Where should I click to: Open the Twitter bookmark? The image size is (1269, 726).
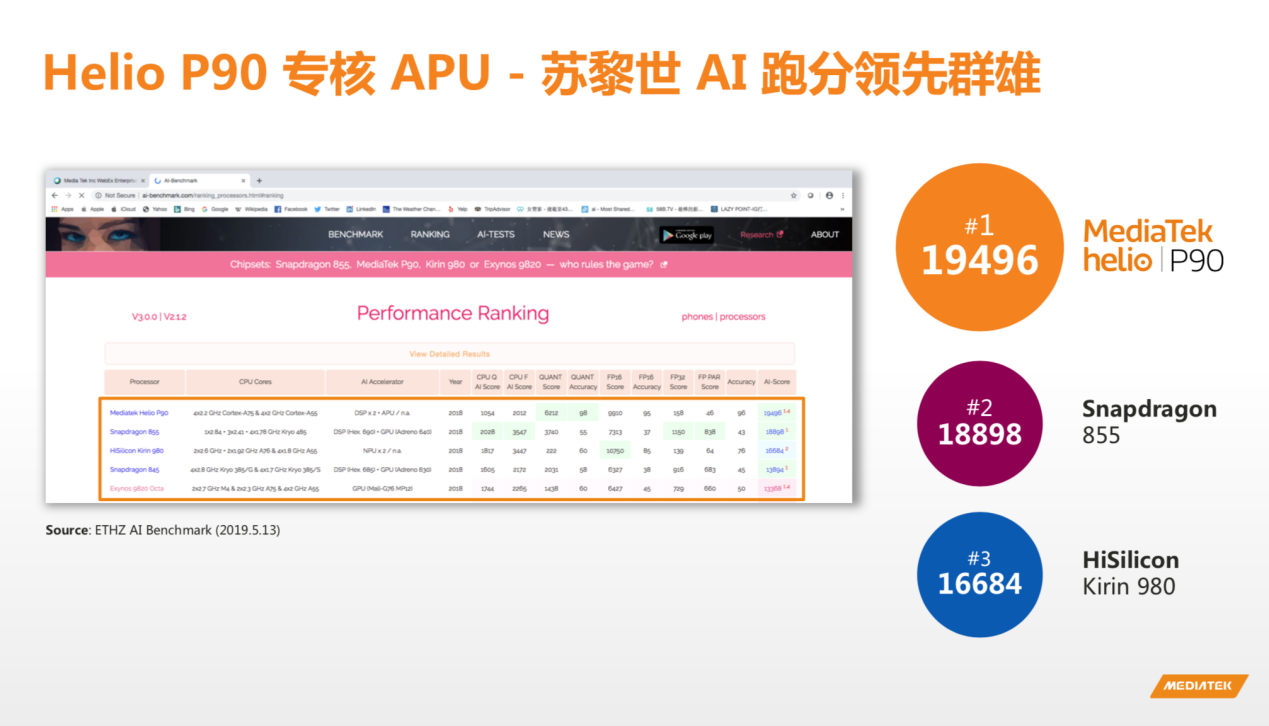click(x=327, y=209)
